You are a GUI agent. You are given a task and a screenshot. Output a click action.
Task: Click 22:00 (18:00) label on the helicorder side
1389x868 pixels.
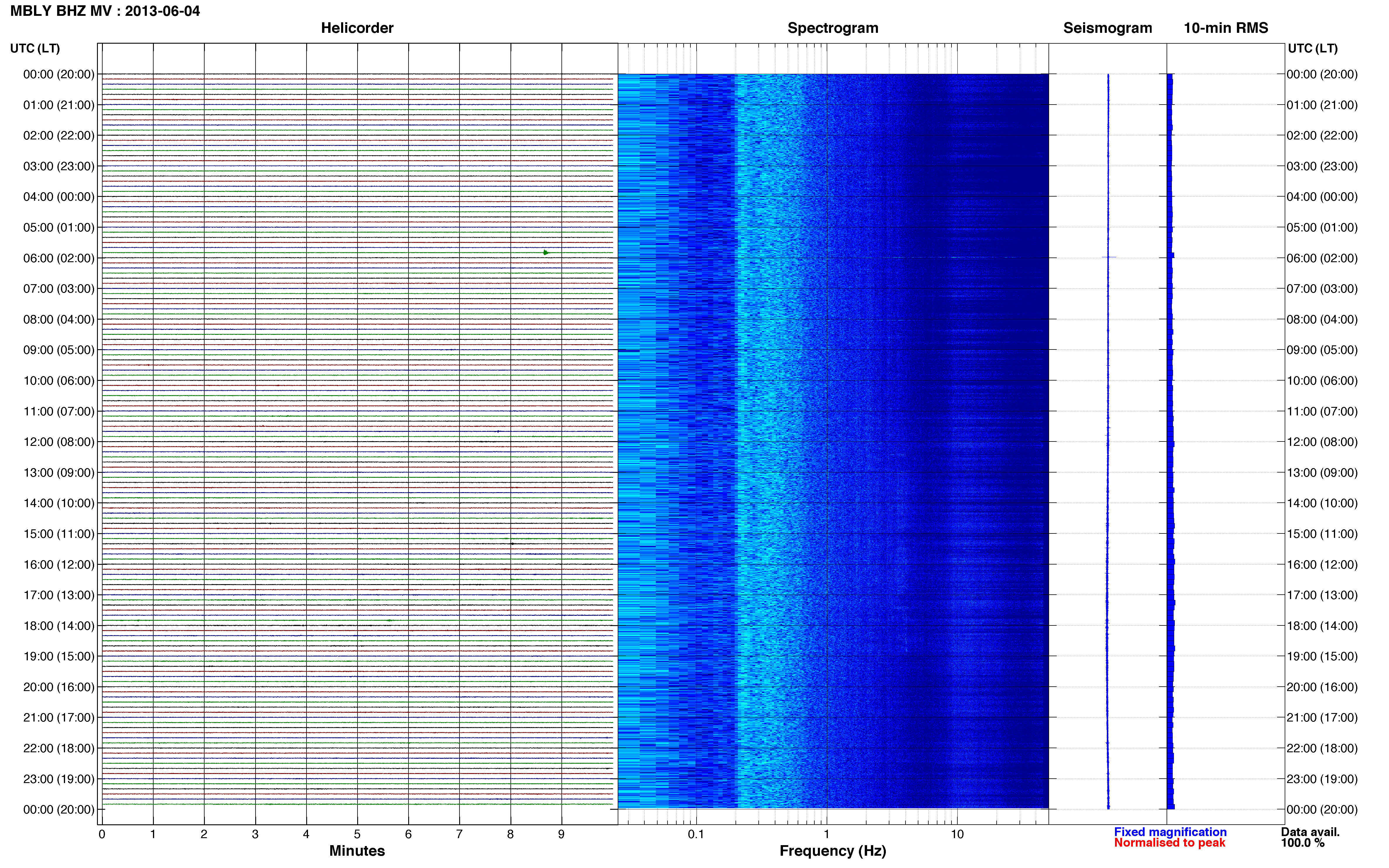click(59, 748)
